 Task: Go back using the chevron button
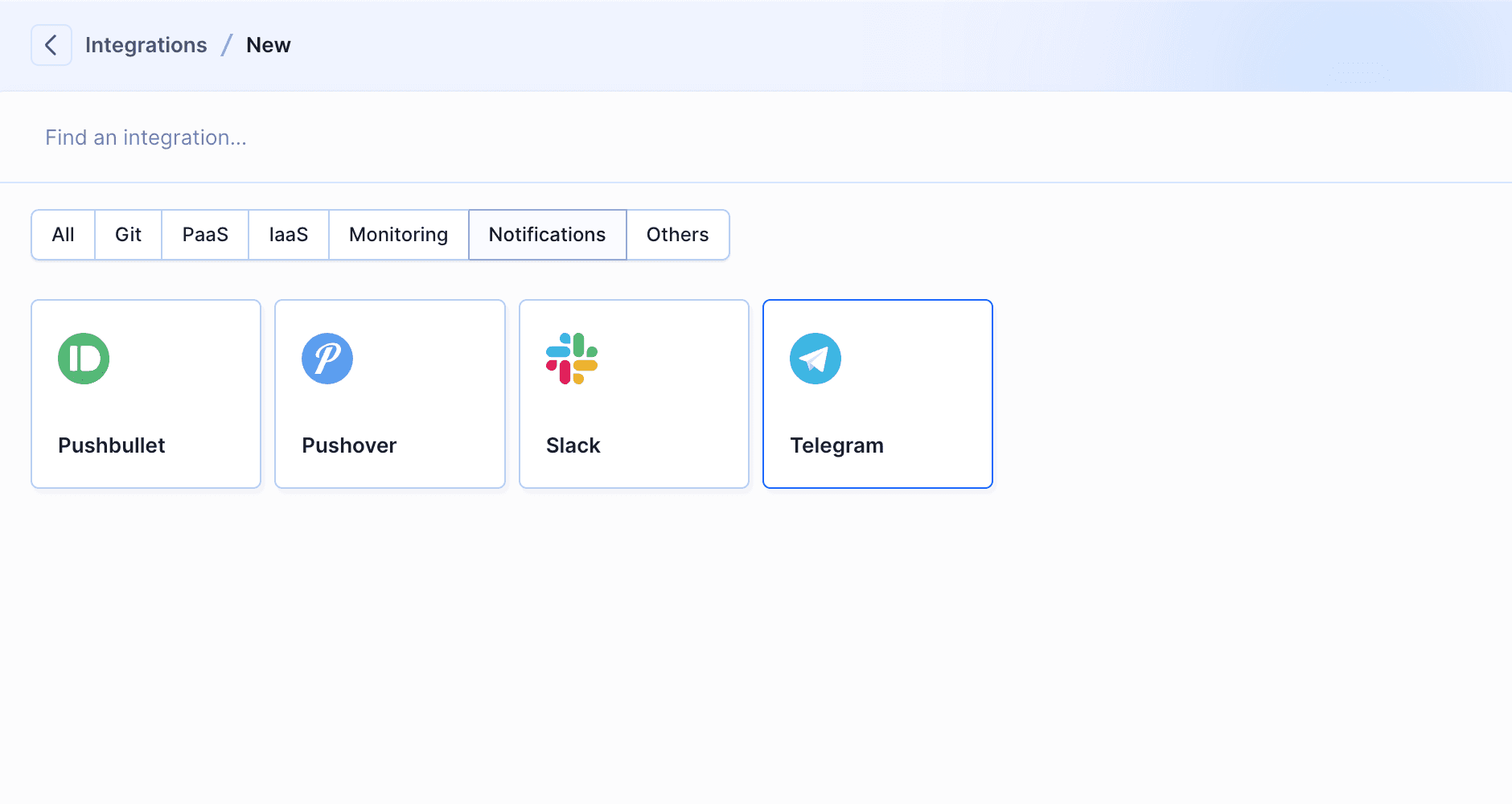[x=51, y=45]
